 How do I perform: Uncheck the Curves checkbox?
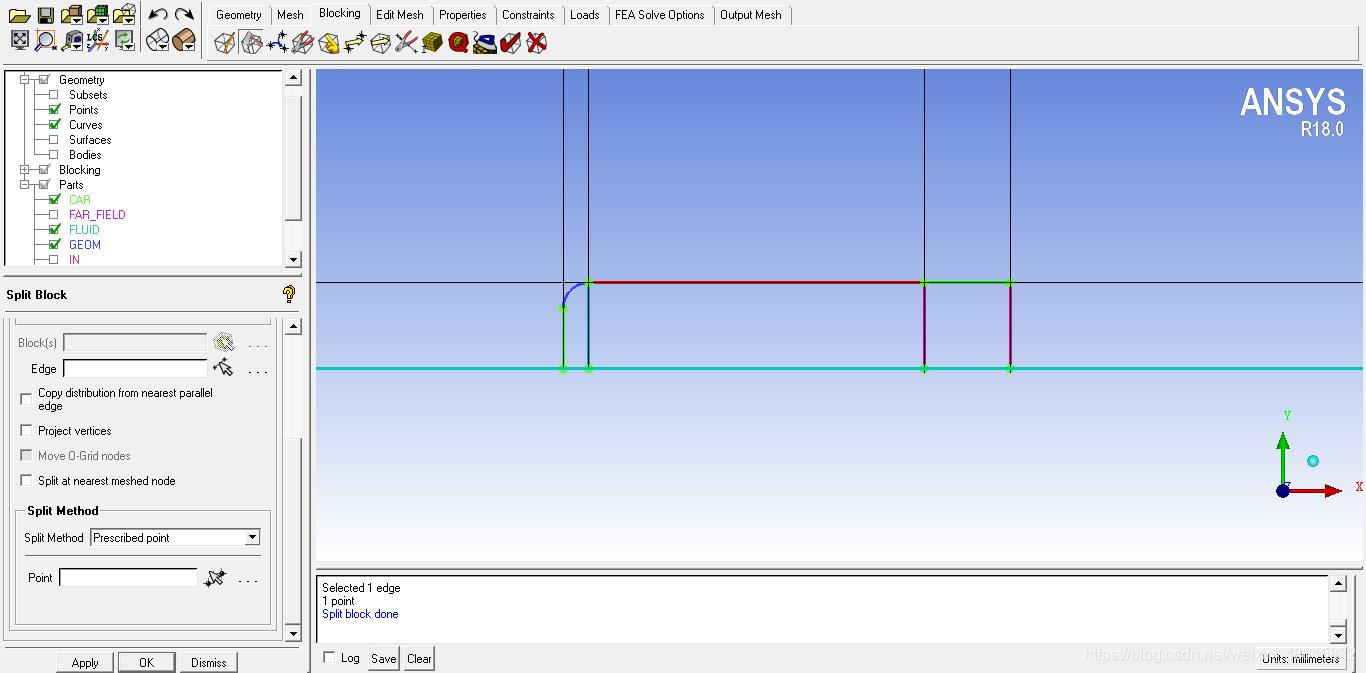click(54, 125)
